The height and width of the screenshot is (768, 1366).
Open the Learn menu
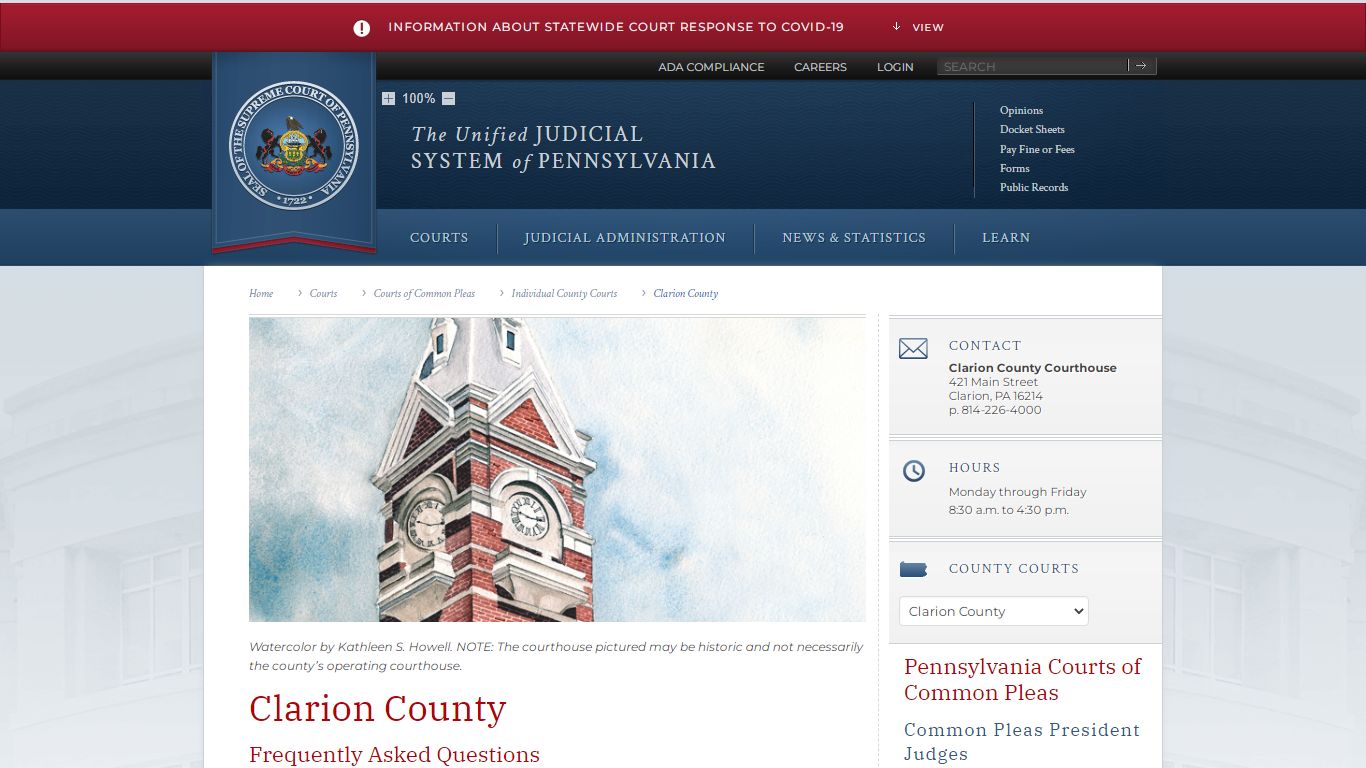coord(1006,238)
